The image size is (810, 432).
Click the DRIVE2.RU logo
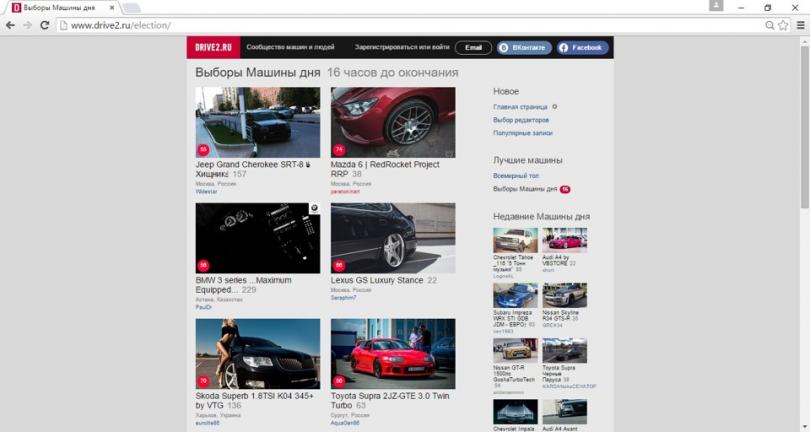pos(211,48)
